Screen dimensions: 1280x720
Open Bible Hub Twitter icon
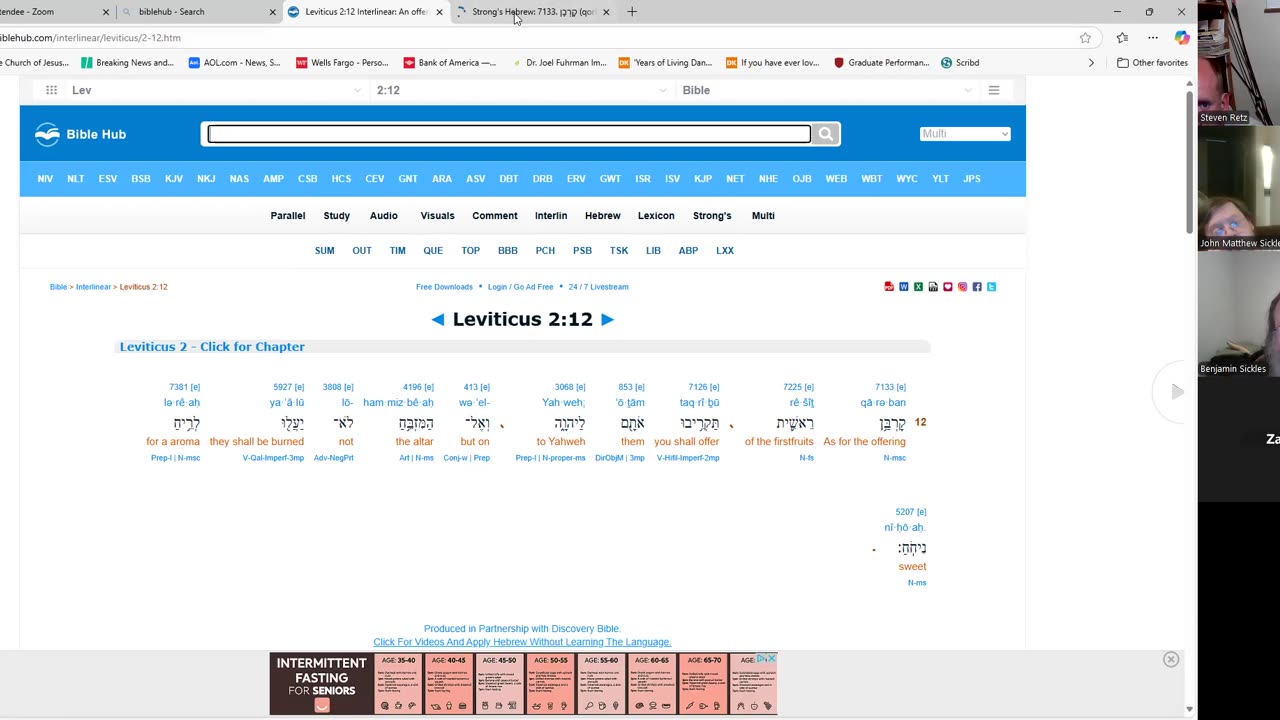point(992,287)
